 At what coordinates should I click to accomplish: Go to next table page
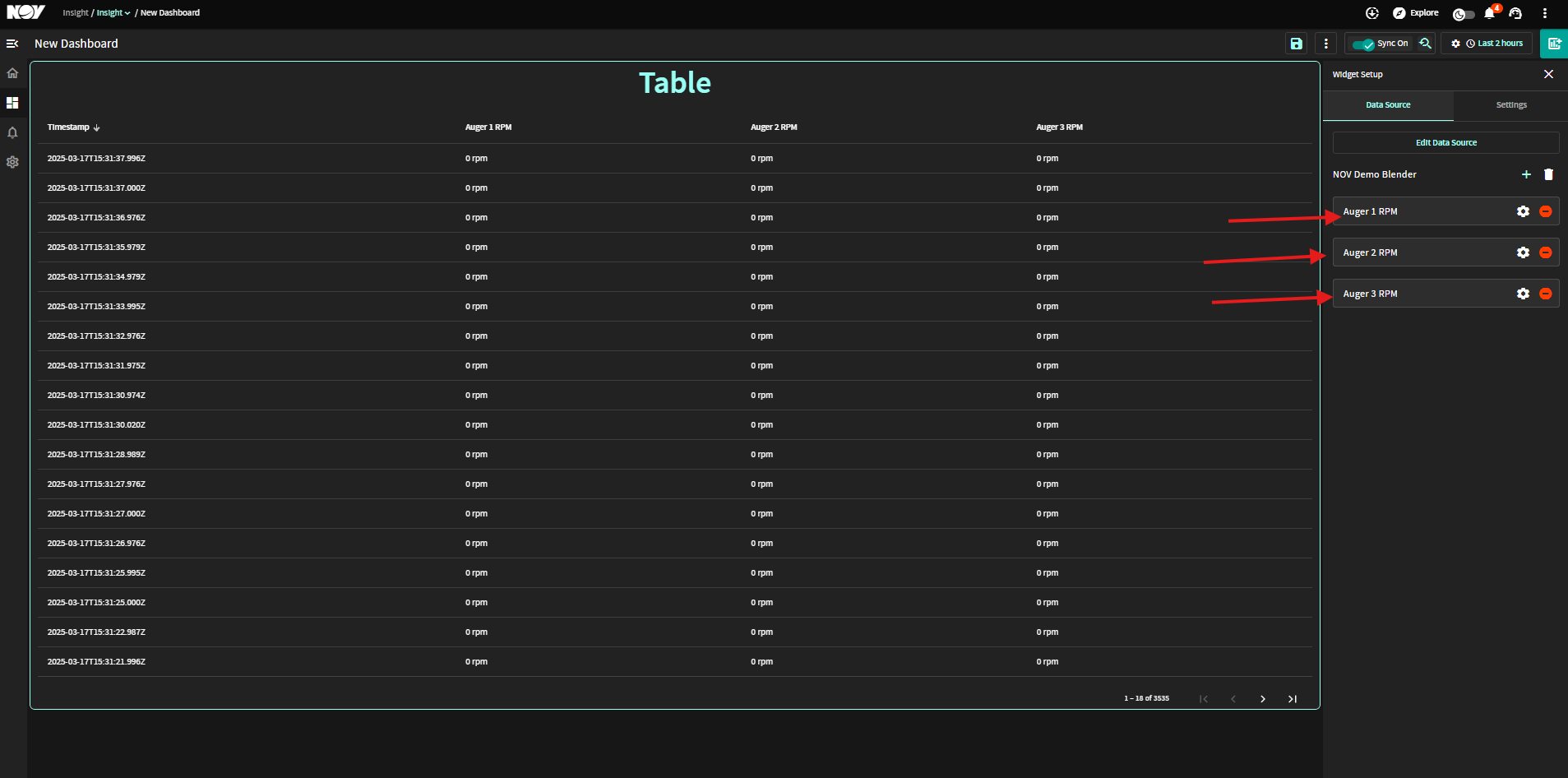1263,699
